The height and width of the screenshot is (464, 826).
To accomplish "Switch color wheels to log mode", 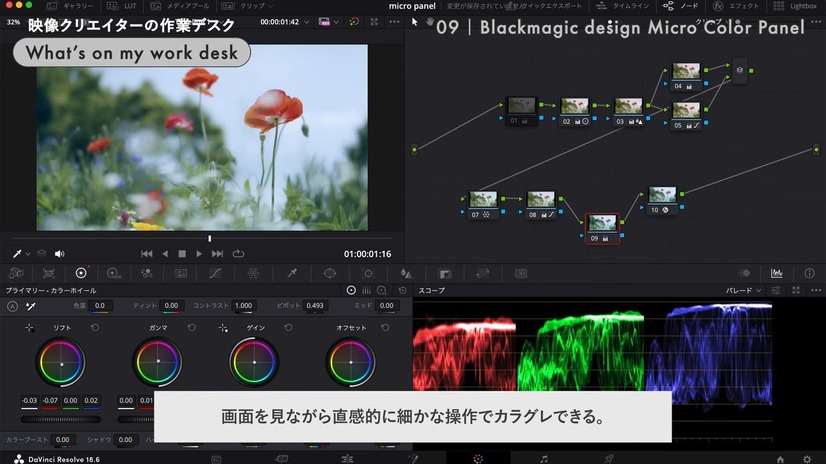I will point(382,290).
